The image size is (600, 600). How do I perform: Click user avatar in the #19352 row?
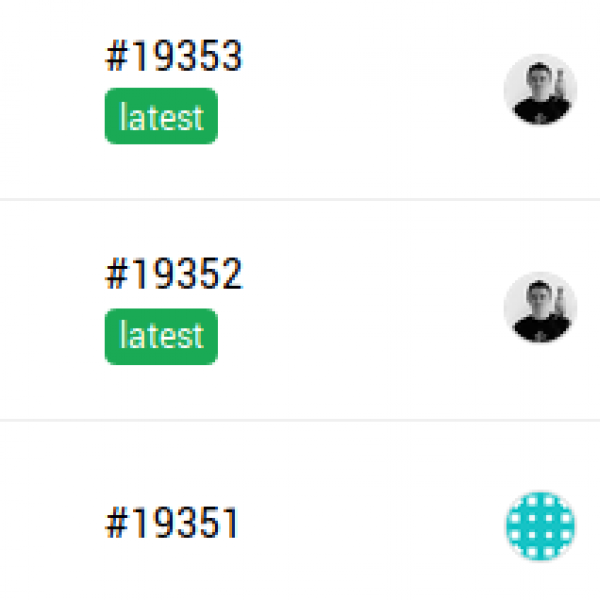click(540, 308)
